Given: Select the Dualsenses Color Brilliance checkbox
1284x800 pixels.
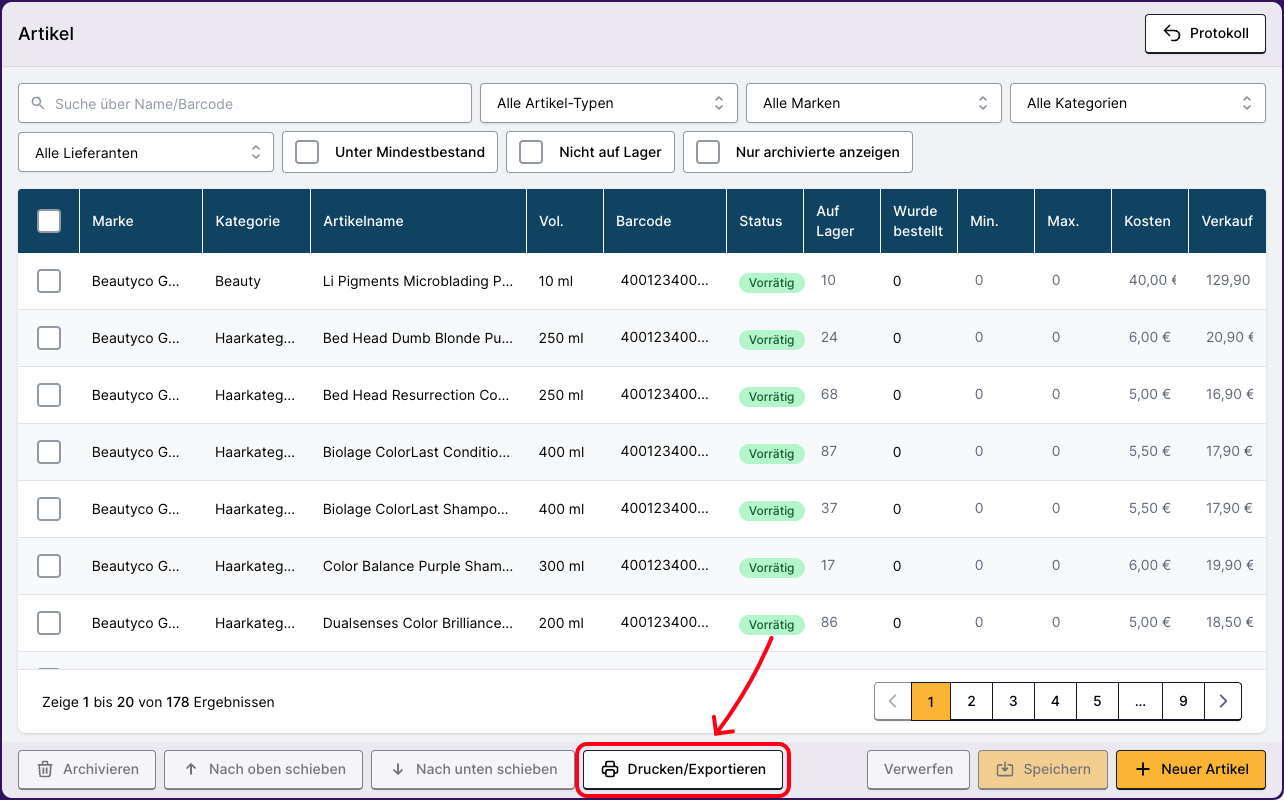Looking at the screenshot, I should 49,623.
